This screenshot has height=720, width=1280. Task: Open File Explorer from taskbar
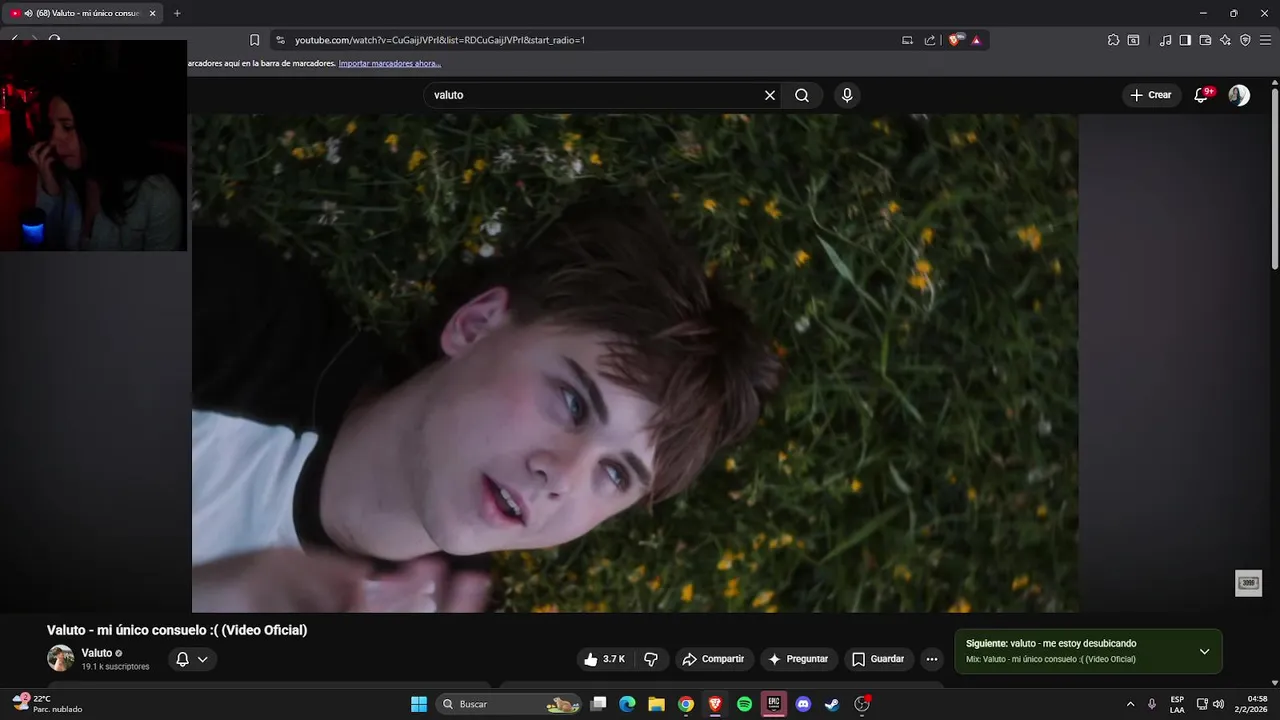[656, 704]
